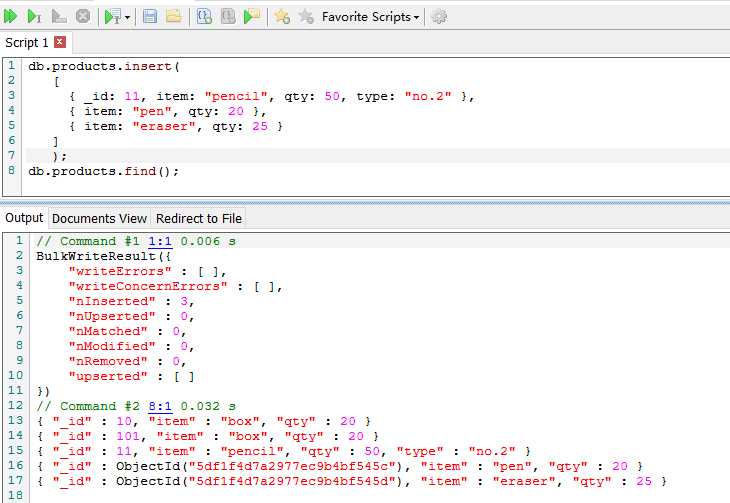Click the grayed-out document icon in toolbar
Image resolution: width=730 pixels, height=503 pixels.
(228, 17)
